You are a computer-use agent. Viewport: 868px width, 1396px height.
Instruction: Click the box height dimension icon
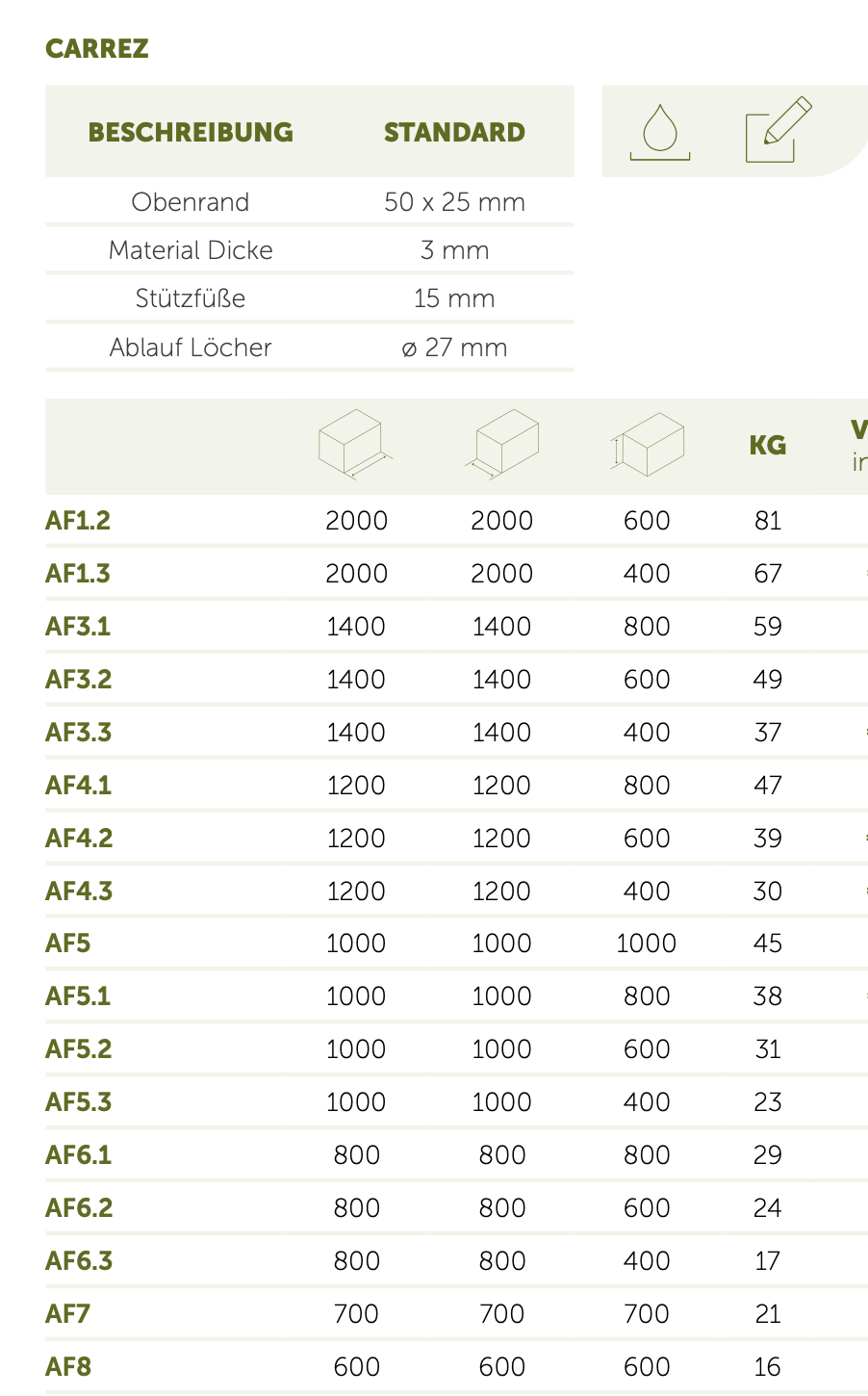[x=647, y=444]
